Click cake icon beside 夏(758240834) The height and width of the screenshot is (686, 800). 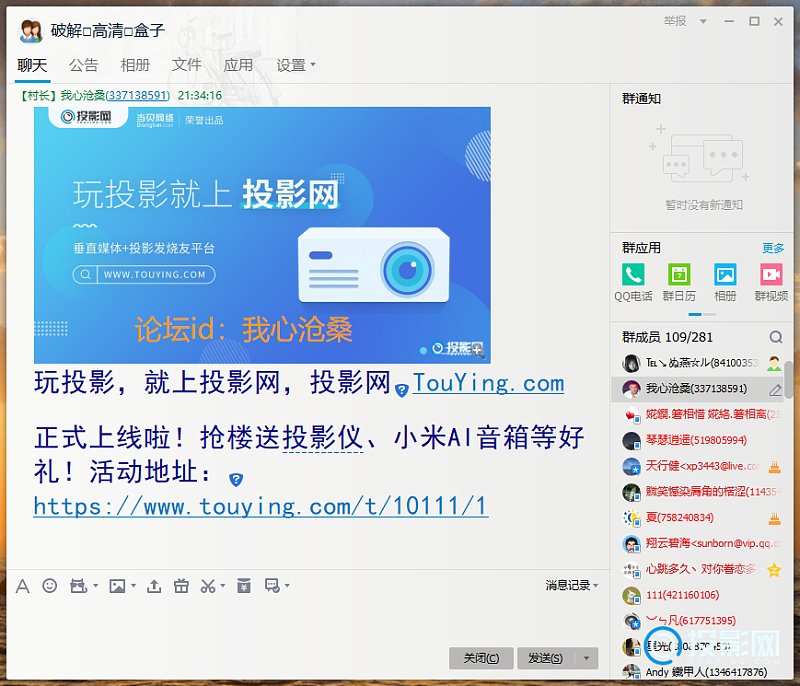tap(774, 518)
